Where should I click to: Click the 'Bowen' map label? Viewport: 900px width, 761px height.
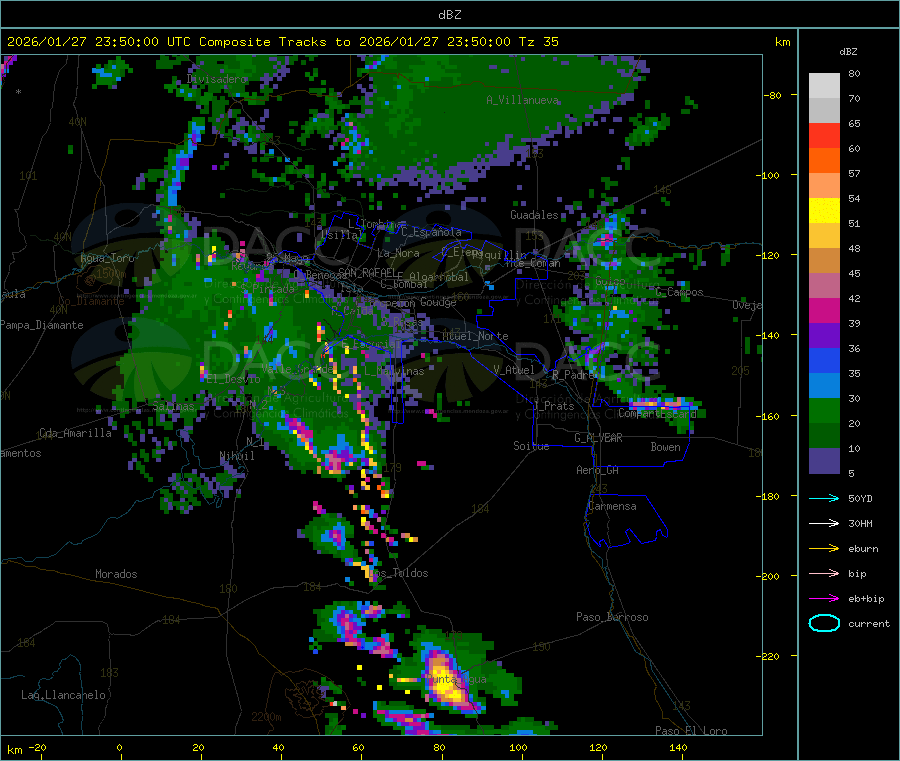[x=665, y=447]
